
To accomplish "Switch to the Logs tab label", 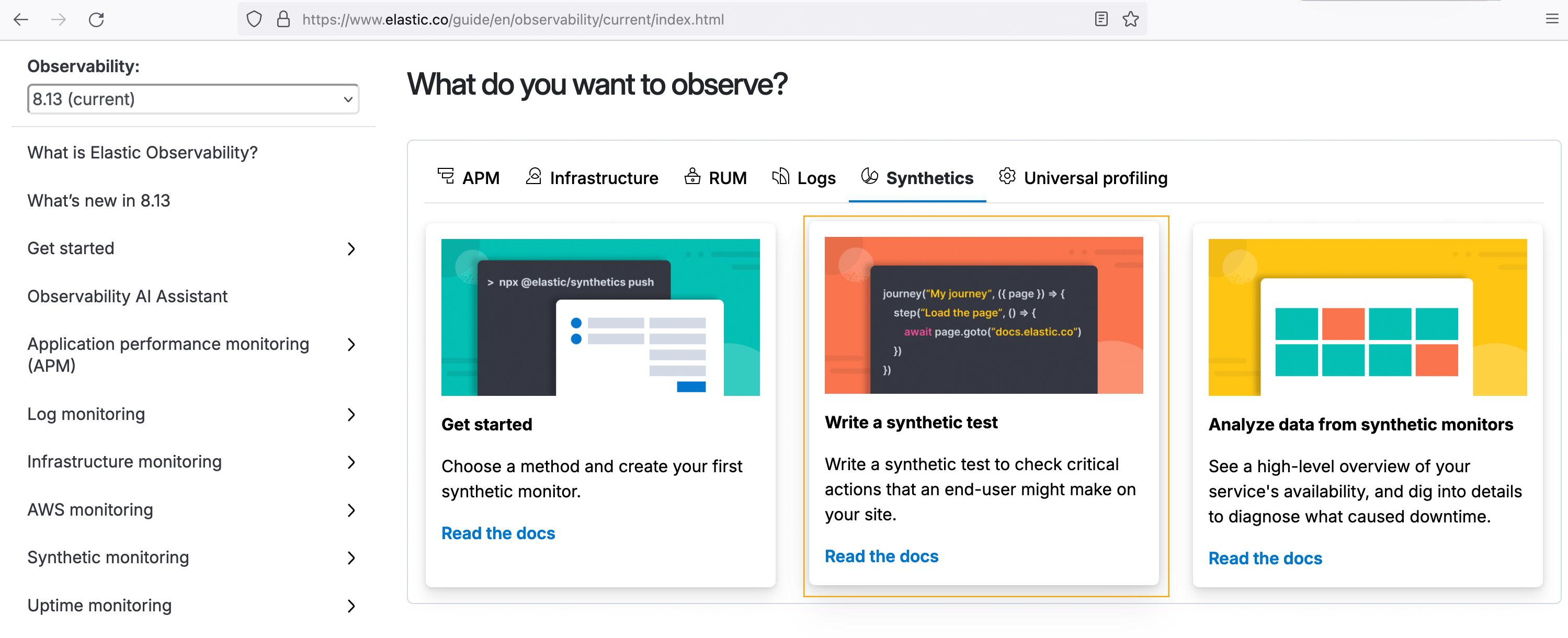I will 816,178.
